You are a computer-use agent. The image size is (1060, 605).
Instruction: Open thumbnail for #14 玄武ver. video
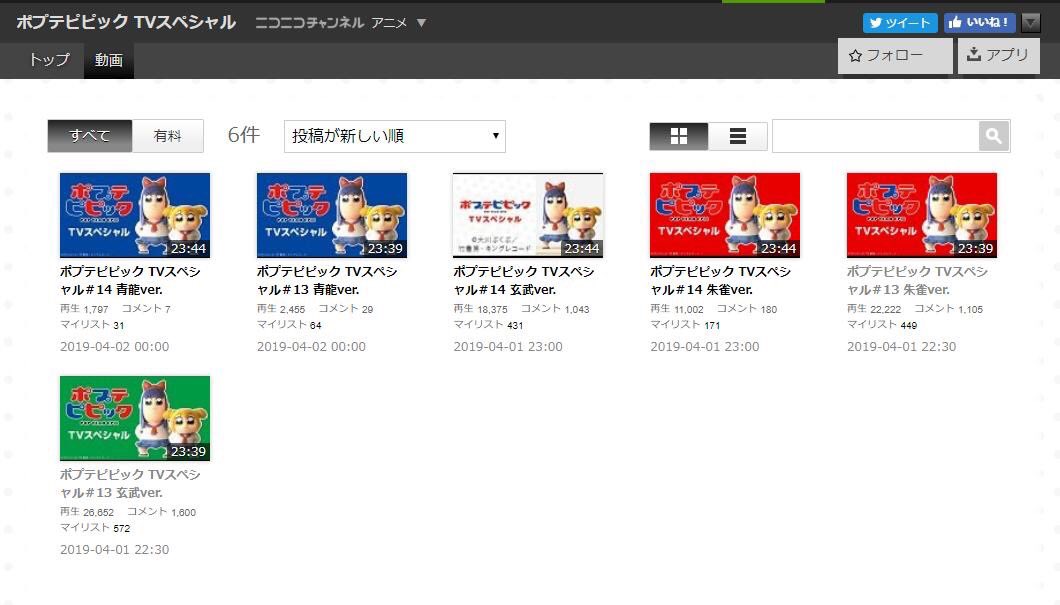(x=528, y=215)
